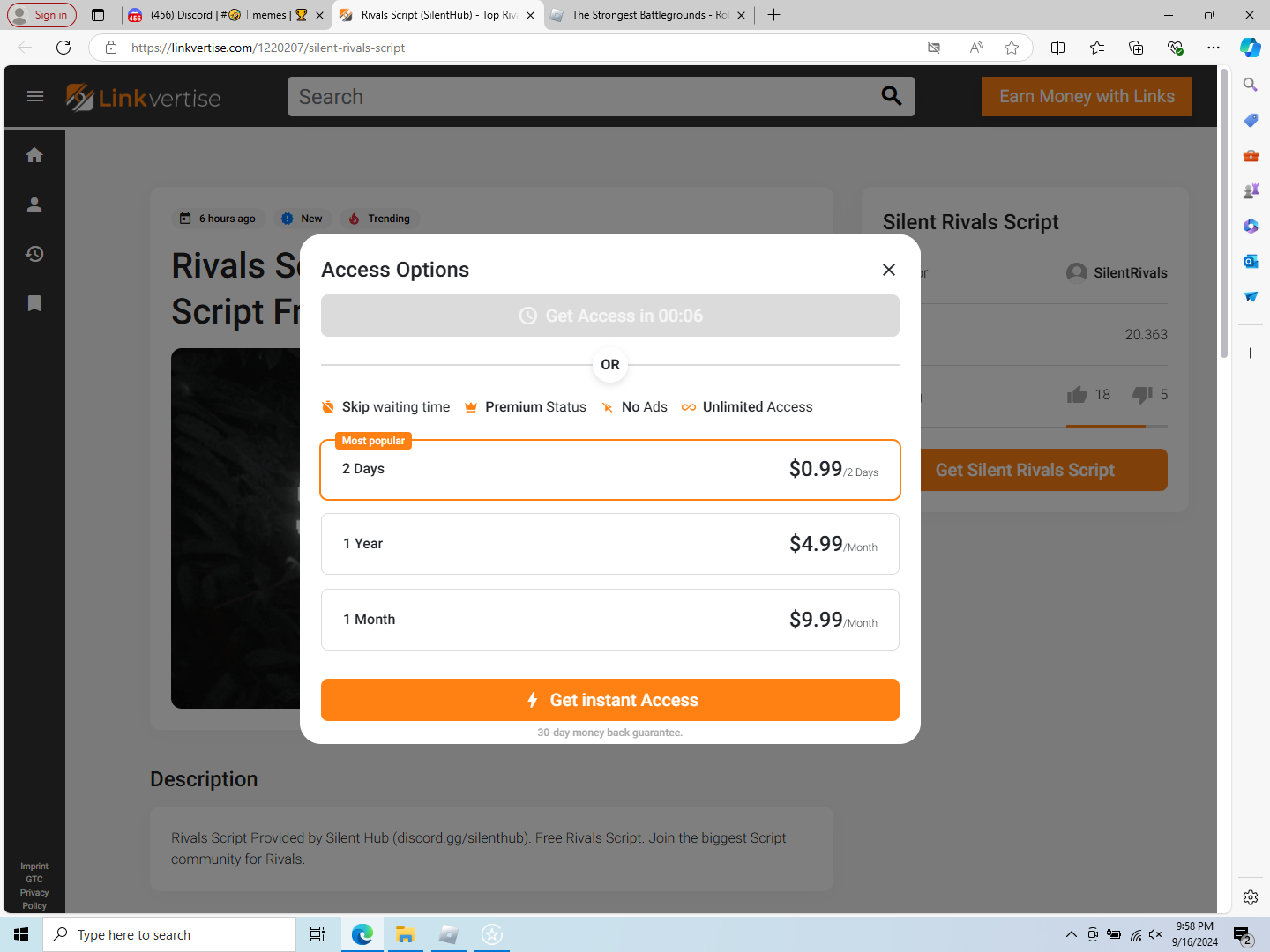
Task: Select the 1 Year plan option
Action: [x=610, y=544]
